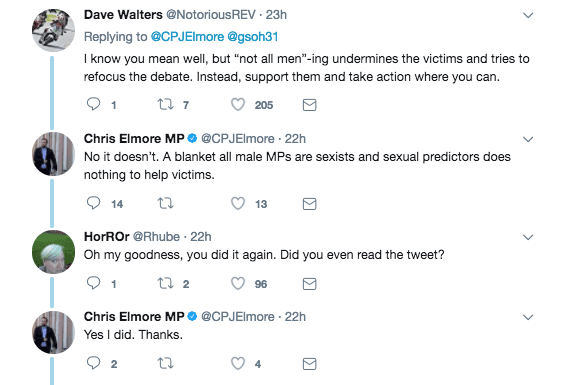Screen dimensions: 566x385
Task: Reply to Dave Walters' tweet
Action: 93,104
